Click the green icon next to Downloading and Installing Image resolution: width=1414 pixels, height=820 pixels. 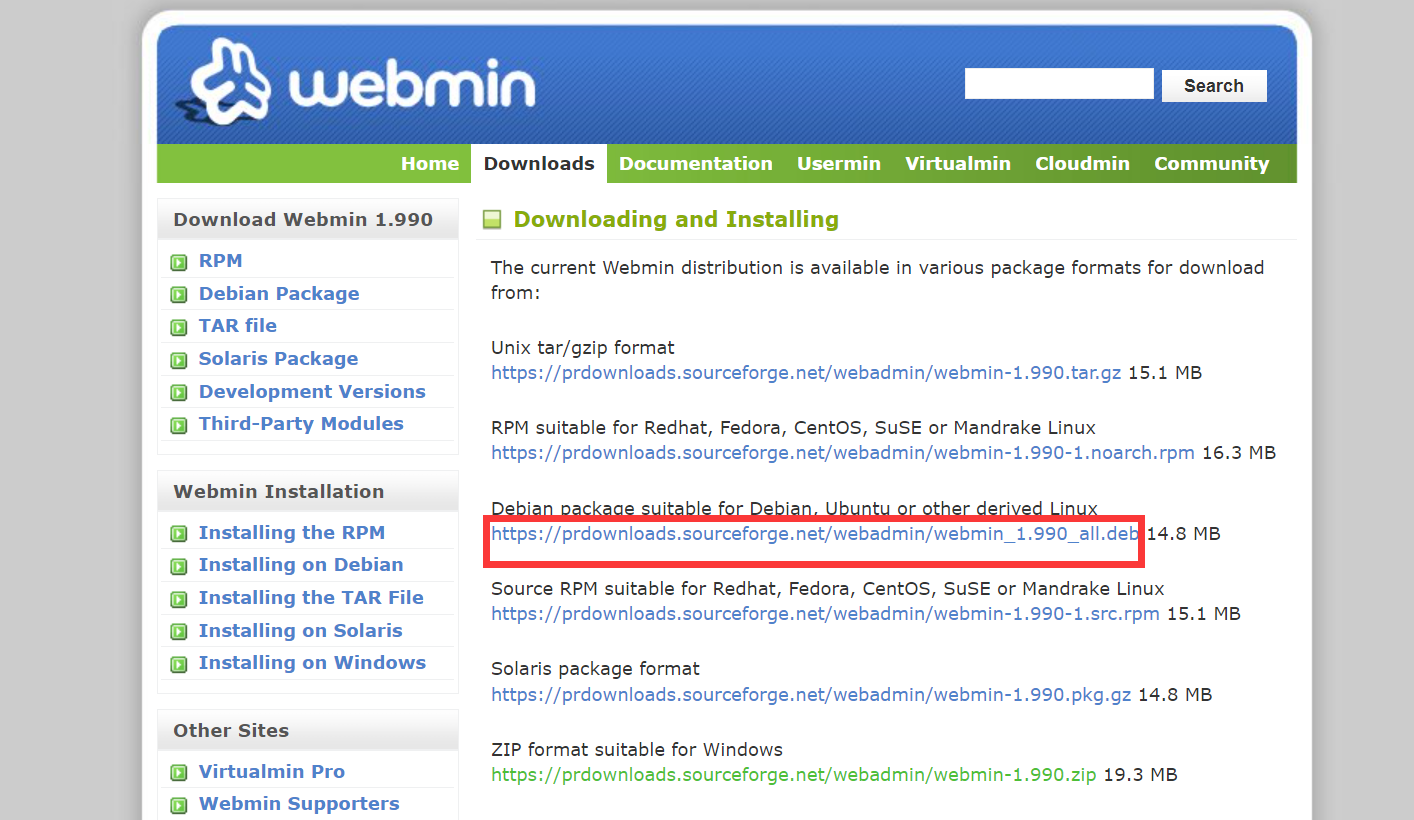point(492,219)
